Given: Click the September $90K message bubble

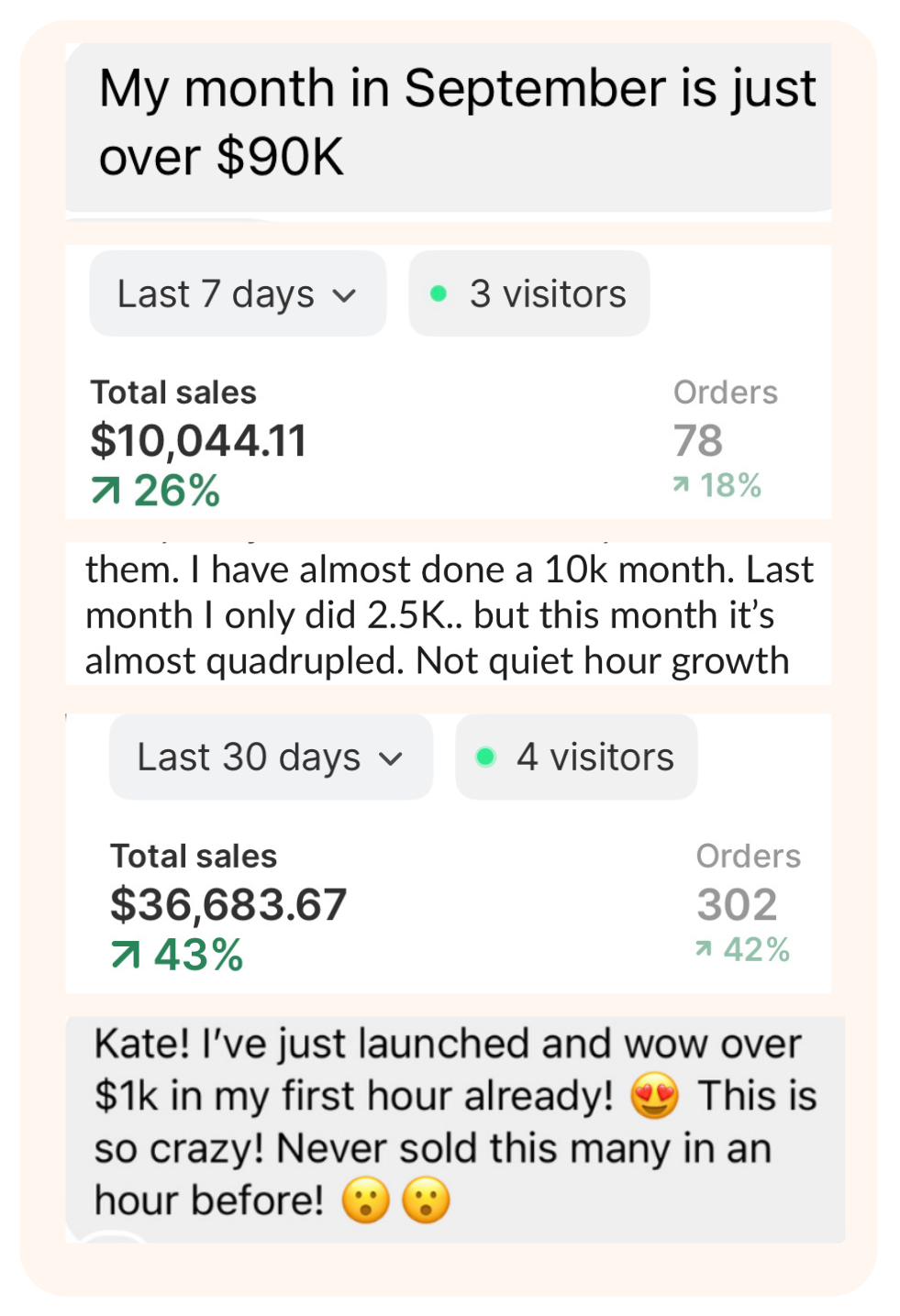Looking at the screenshot, I should click(448, 124).
